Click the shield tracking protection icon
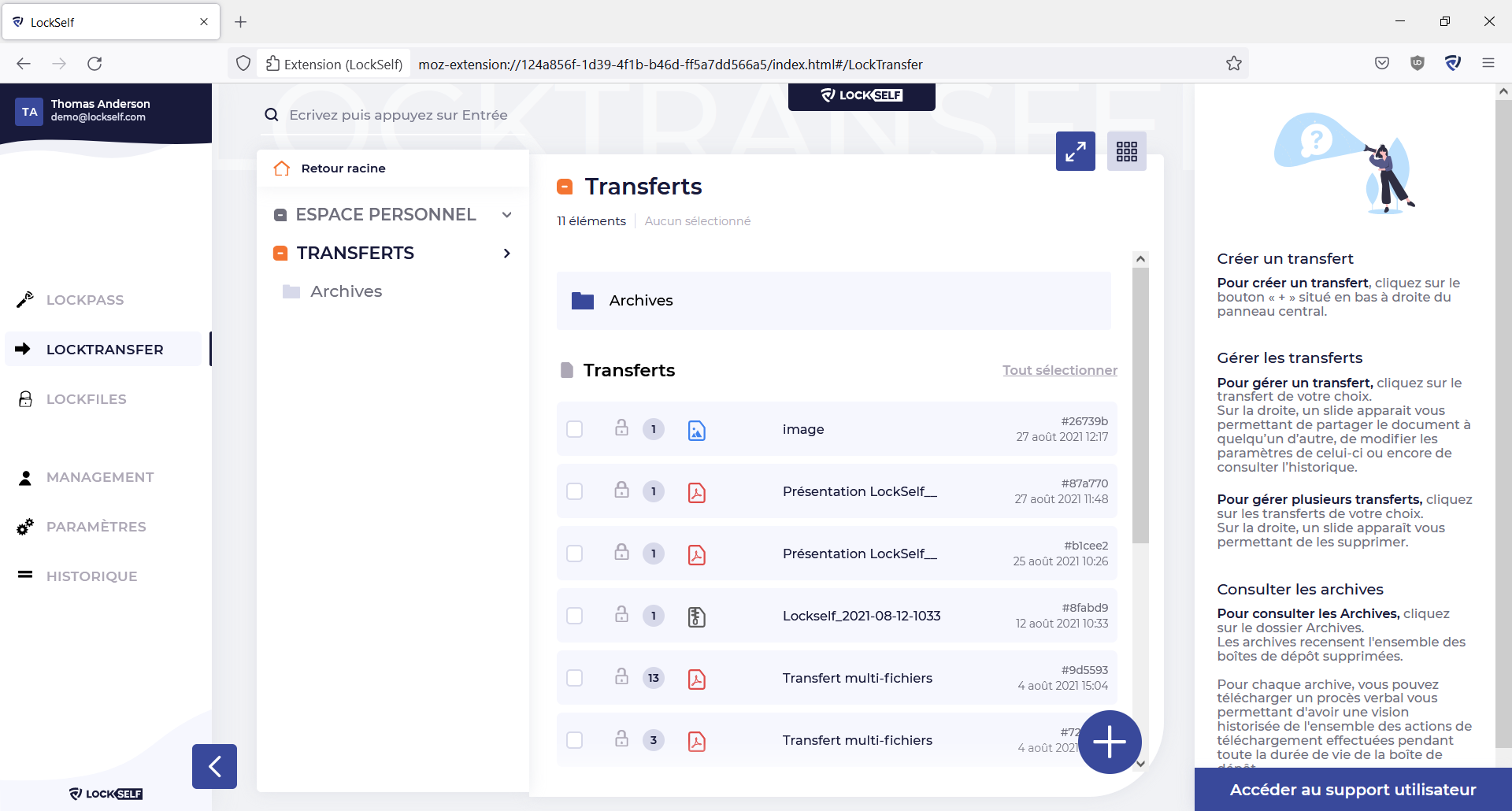Viewport: 1512px width, 811px height. tap(243, 64)
